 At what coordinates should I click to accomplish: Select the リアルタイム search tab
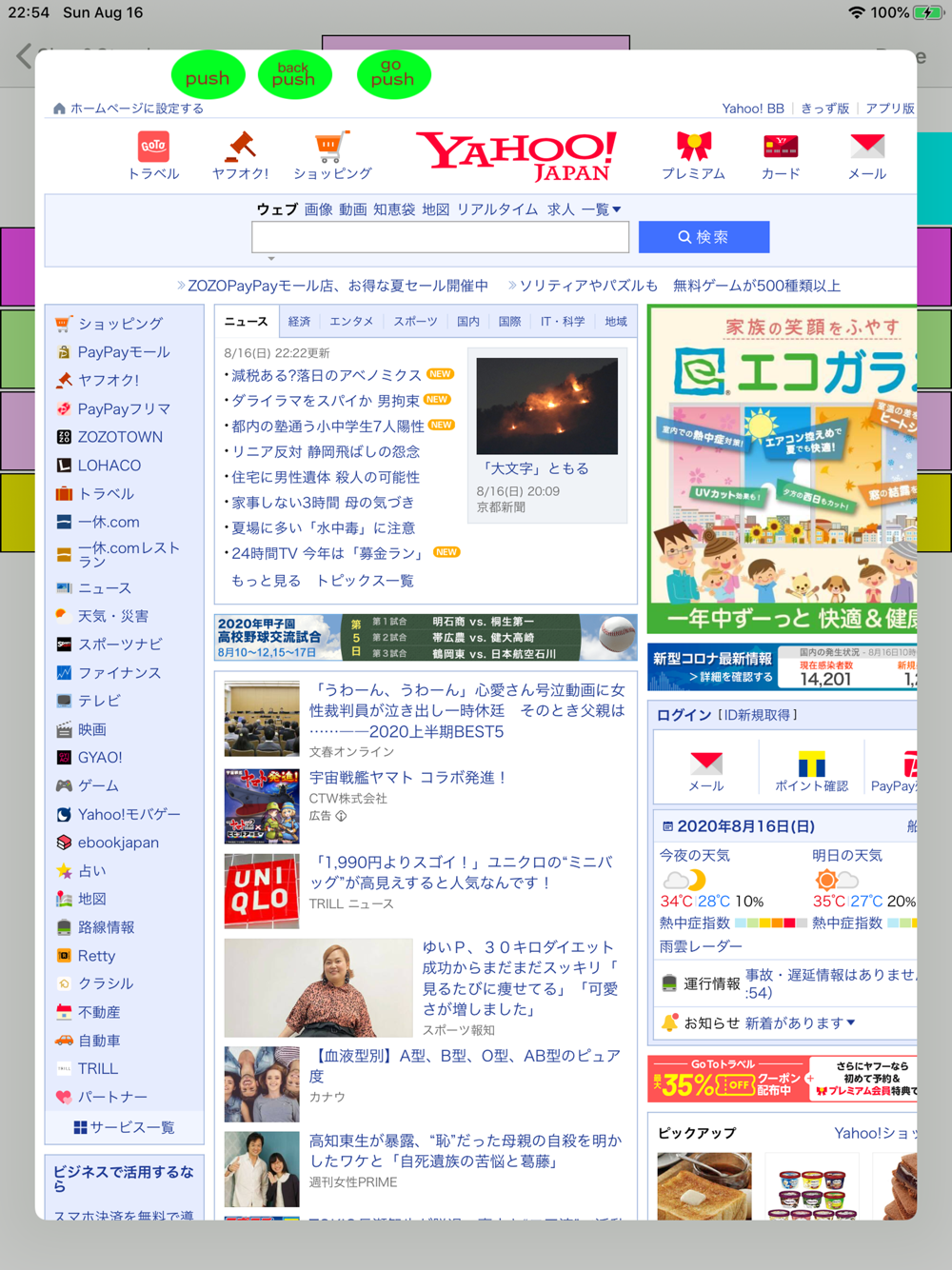pos(497,209)
